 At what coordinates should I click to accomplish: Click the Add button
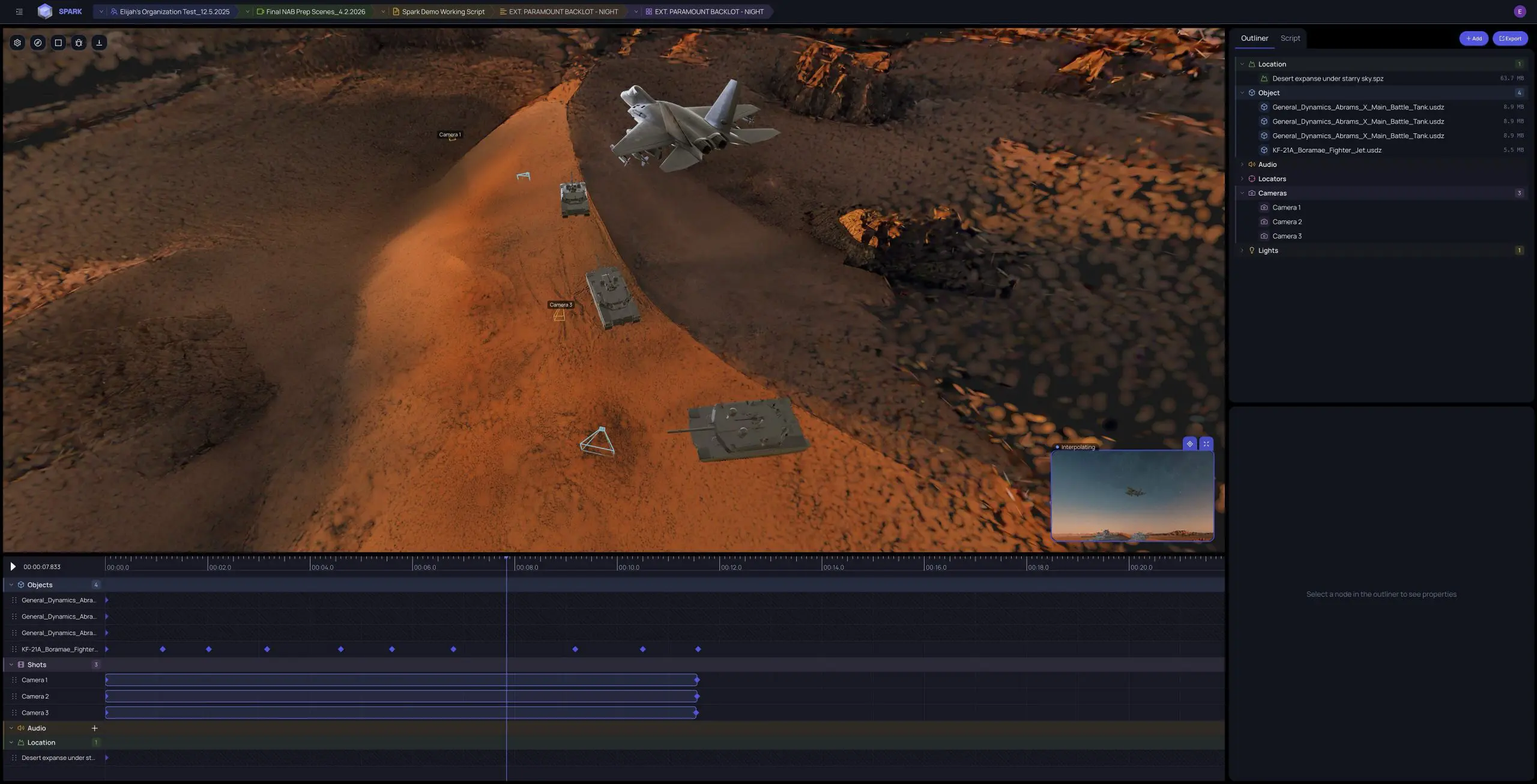tap(1473, 38)
